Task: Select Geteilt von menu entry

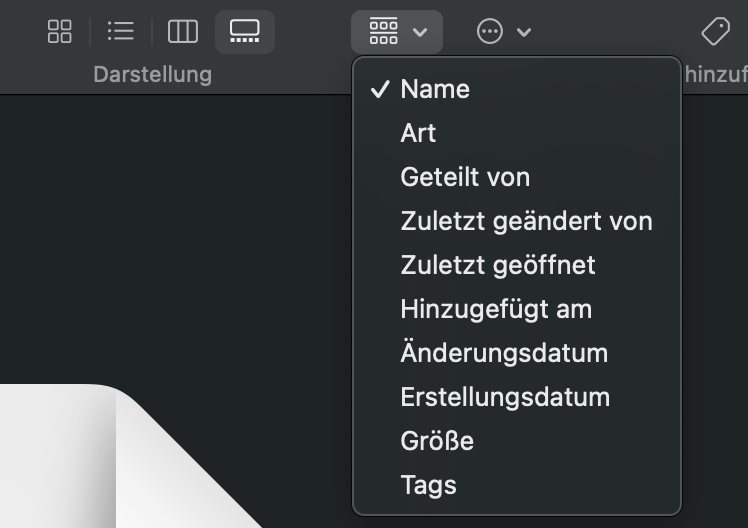Action: [465, 177]
